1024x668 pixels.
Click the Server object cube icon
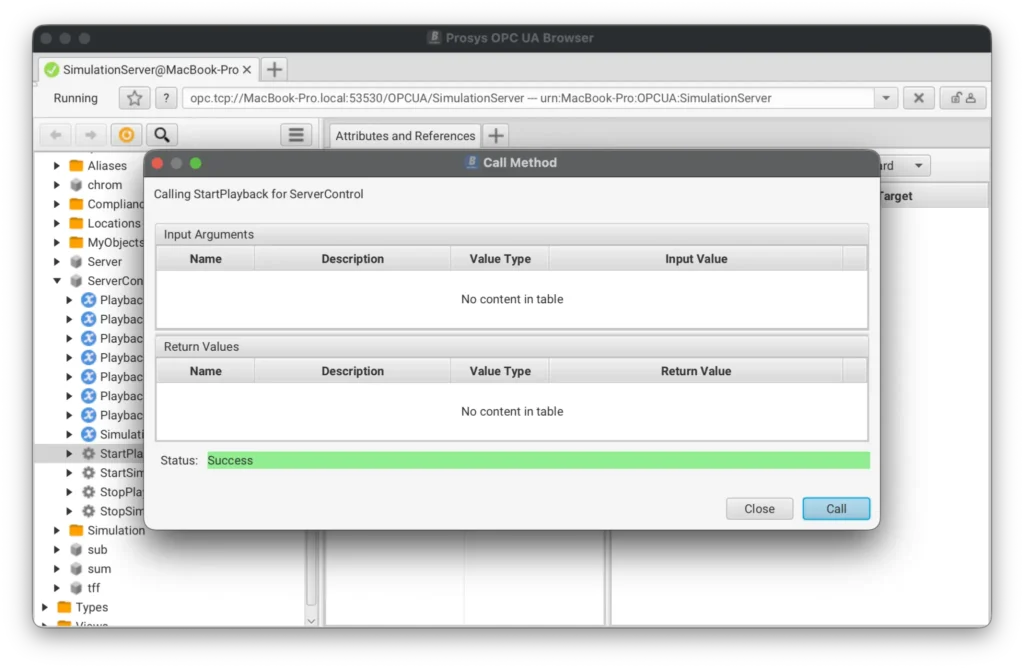click(x=76, y=262)
